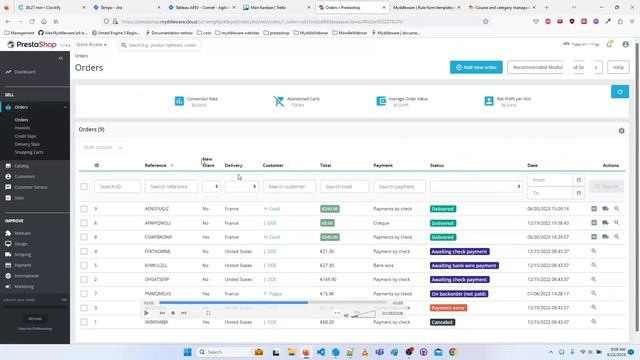Image resolution: width=640 pixels, height=360 pixels.
Task: View delivery slip for order ANGFUGIZ
Action: click(605, 209)
